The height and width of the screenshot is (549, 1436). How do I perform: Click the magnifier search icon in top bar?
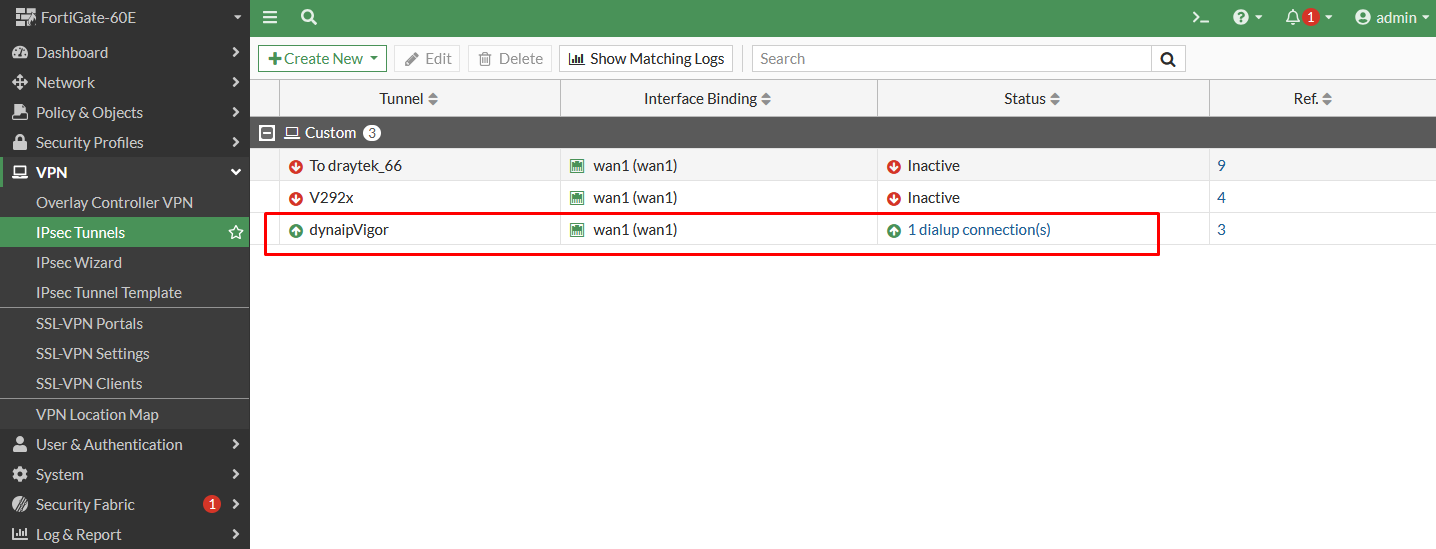(309, 17)
